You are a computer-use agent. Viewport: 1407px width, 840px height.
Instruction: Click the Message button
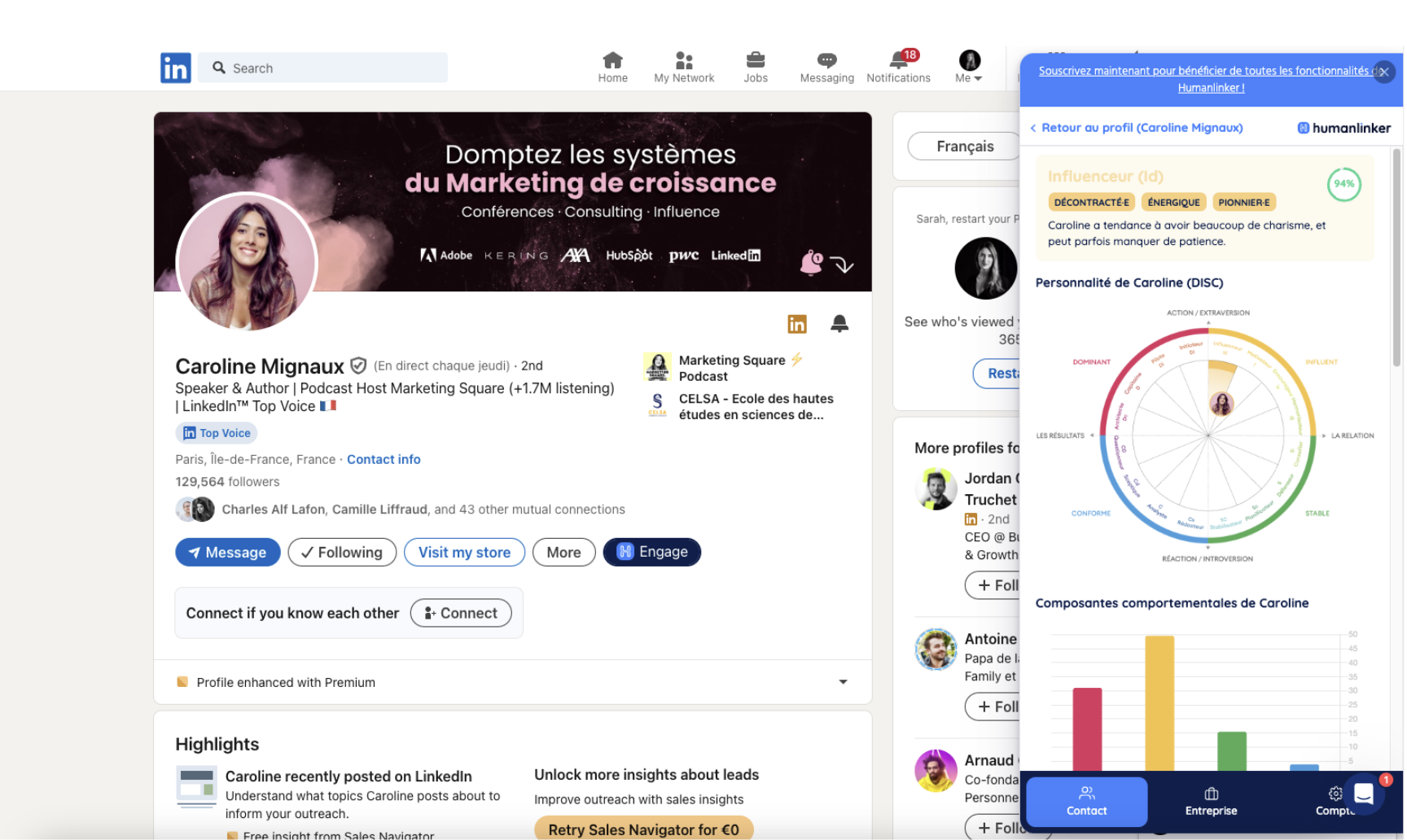coord(228,552)
